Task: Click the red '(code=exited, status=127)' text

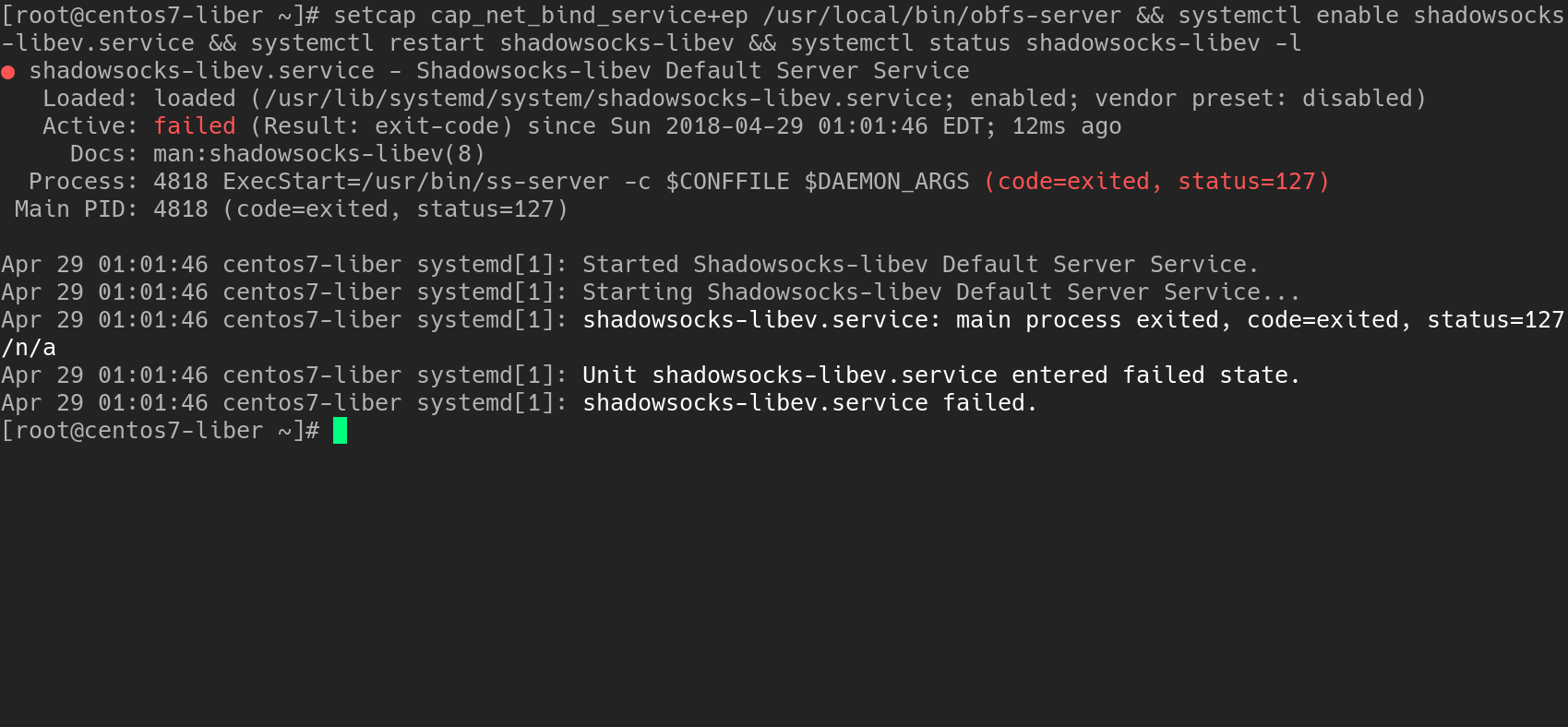Action: point(1156,182)
